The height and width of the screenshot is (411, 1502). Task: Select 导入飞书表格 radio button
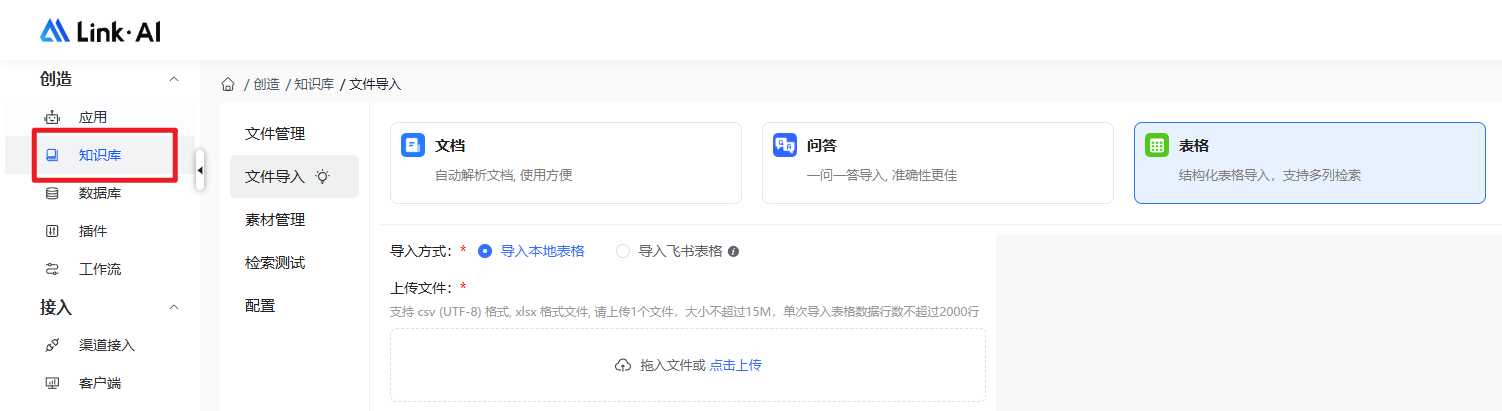tap(623, 251)
